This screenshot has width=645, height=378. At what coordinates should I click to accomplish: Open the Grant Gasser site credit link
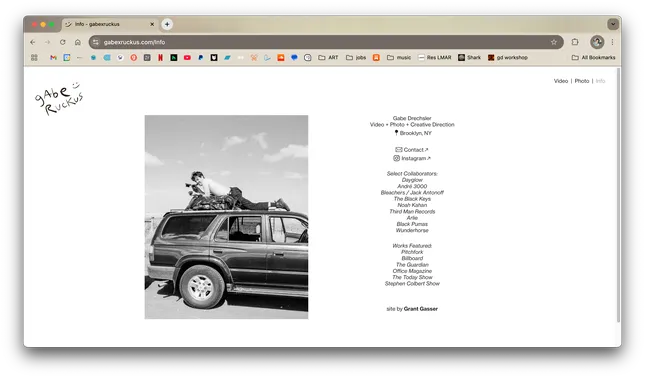click(421, 309)
